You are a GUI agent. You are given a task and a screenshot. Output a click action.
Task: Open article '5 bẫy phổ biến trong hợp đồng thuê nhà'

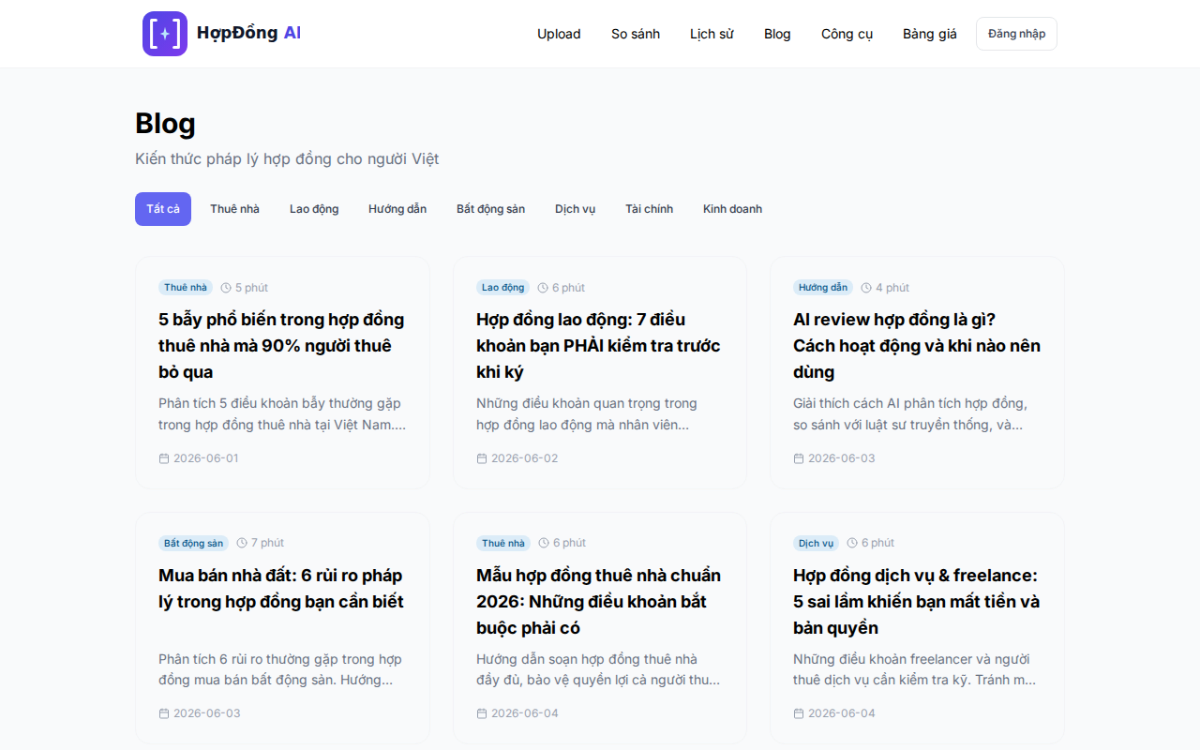point(281,346)
